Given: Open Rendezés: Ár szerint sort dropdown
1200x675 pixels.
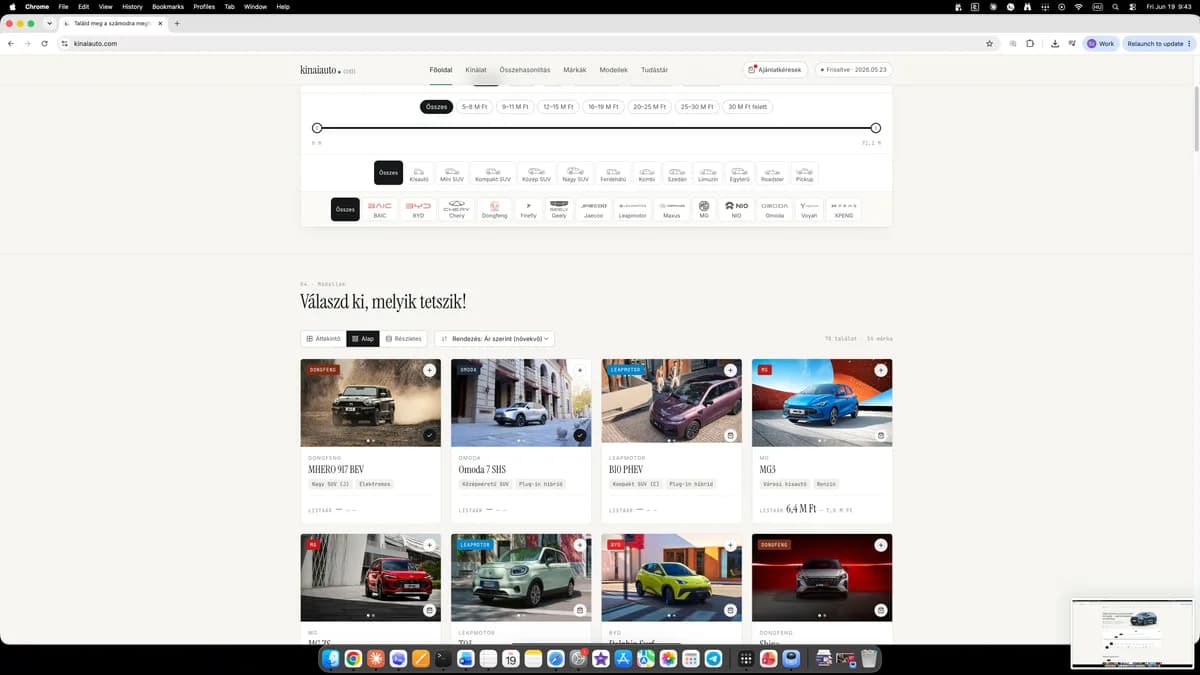Looking at the screenshot, I should pos(494,339).
